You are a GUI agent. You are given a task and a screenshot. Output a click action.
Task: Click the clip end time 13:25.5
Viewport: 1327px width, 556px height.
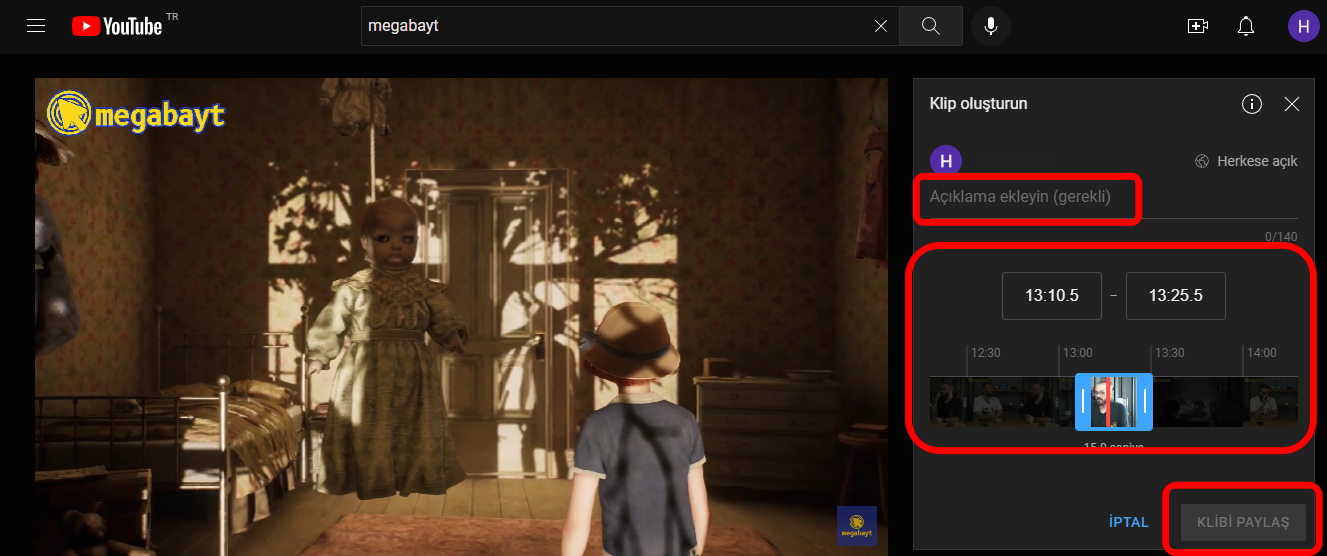(1175, 296)
